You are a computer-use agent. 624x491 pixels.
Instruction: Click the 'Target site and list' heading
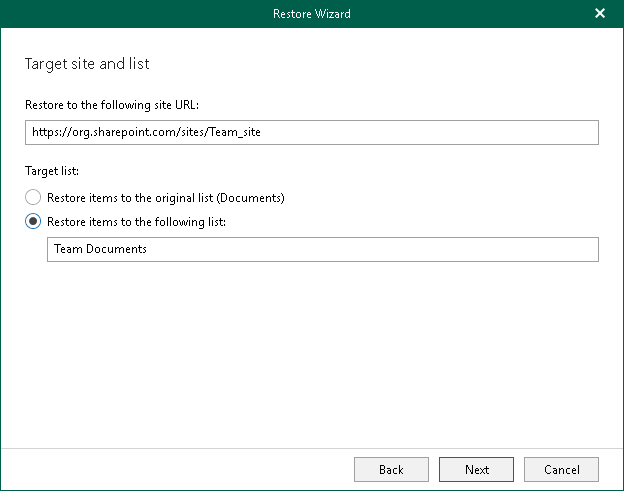(87, 64)
